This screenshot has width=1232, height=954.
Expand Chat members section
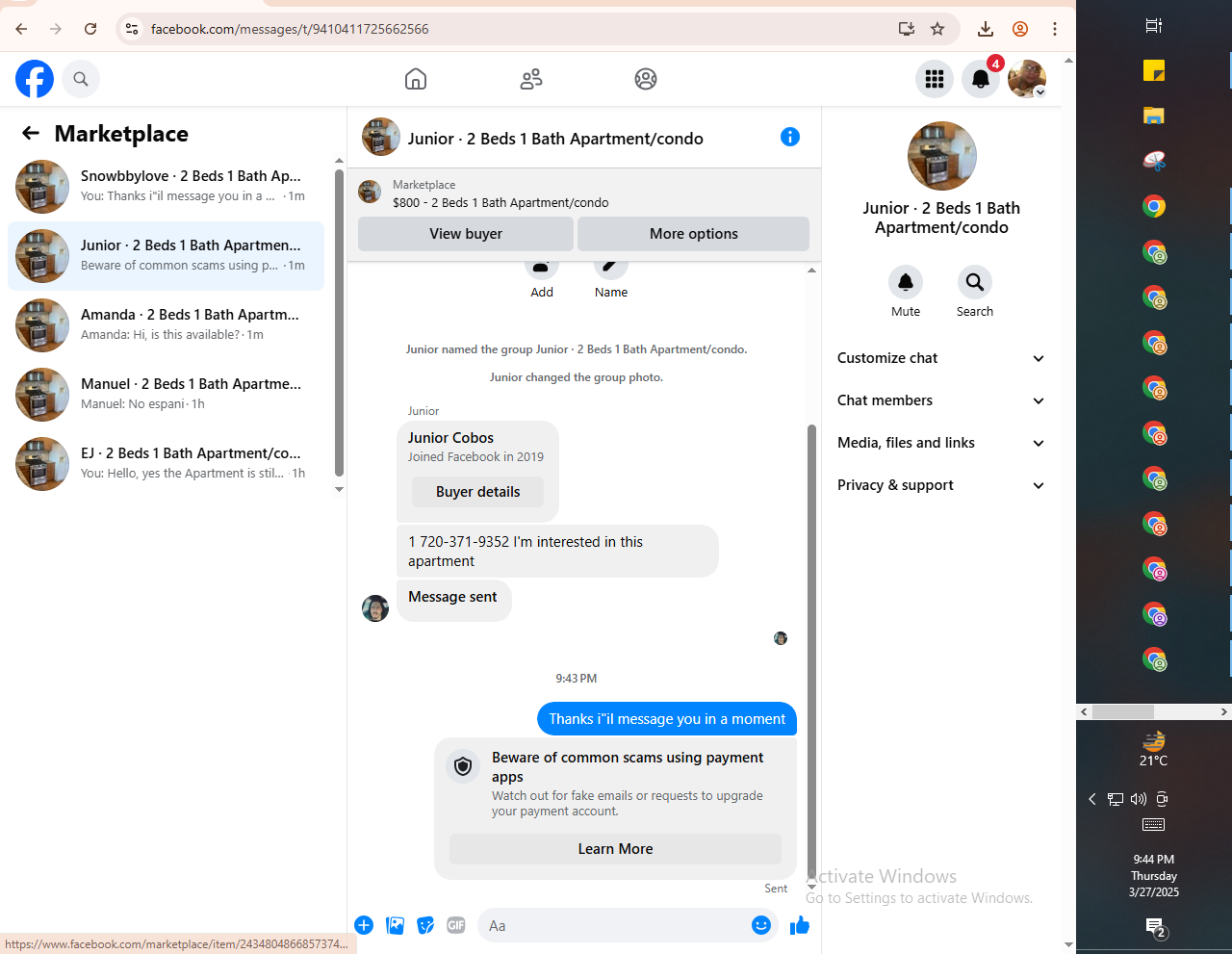(941, 400)
